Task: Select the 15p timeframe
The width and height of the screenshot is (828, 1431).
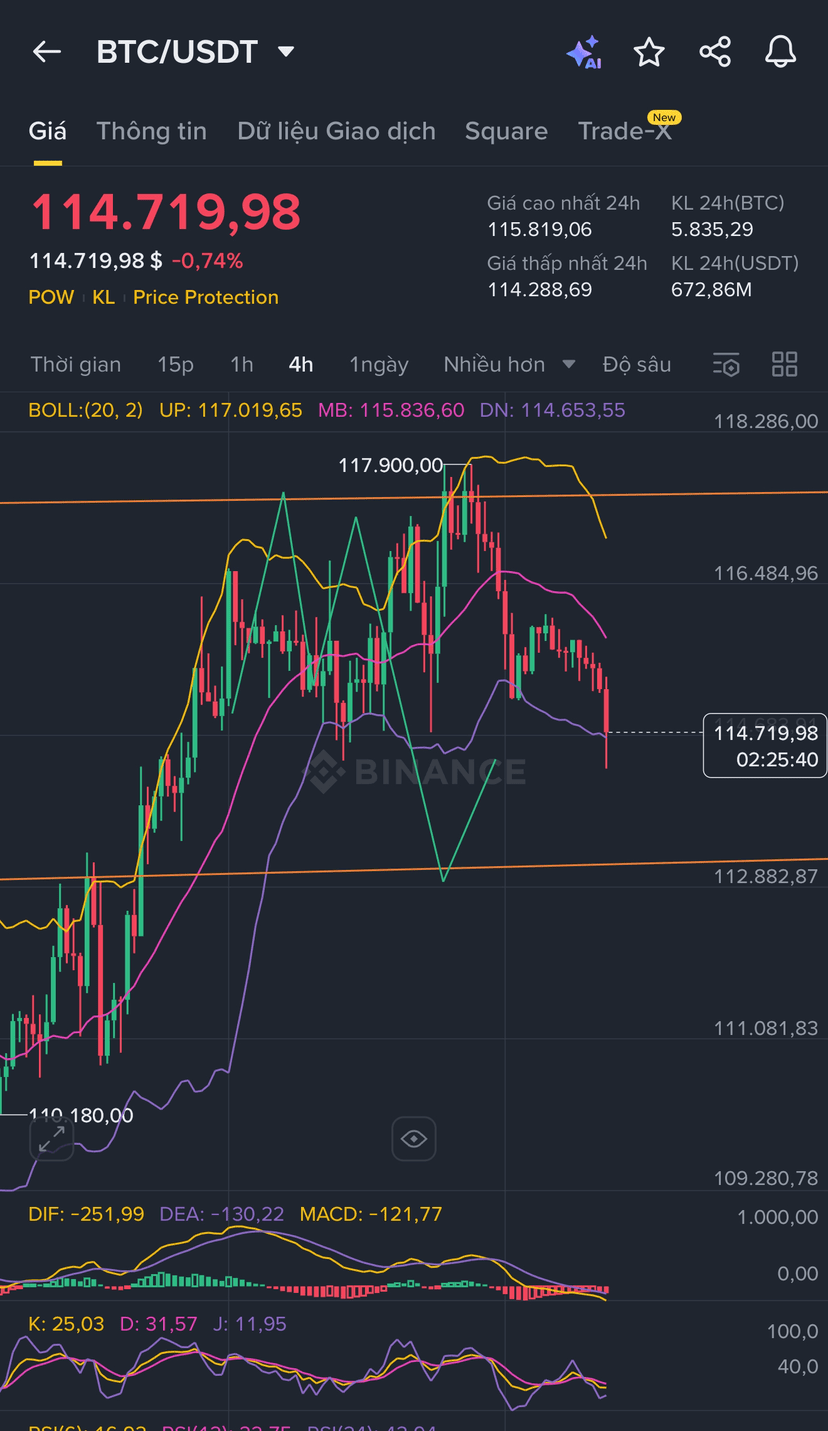Action: [x=175, y=365]
